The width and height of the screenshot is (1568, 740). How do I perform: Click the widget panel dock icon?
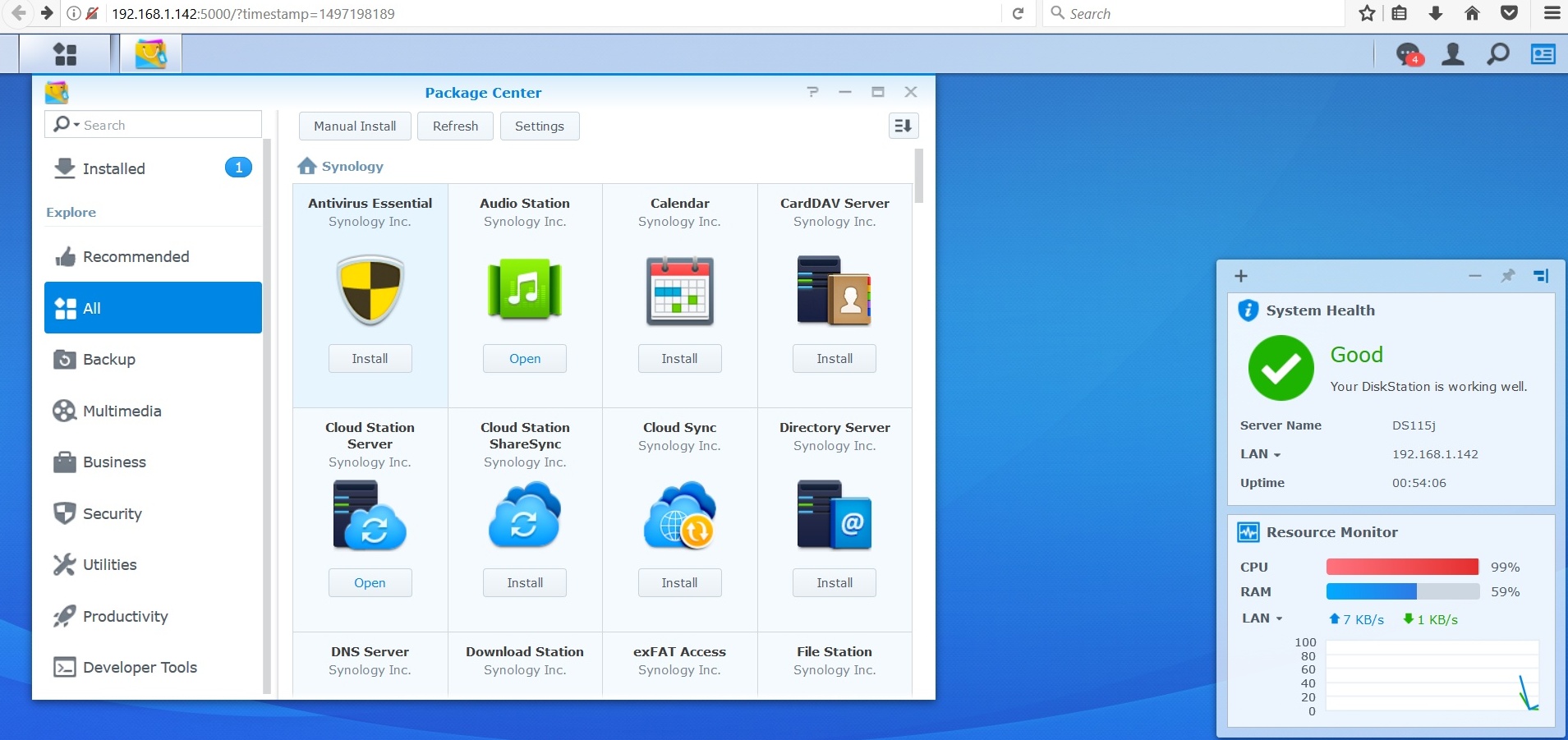(x=1541, y=276)
